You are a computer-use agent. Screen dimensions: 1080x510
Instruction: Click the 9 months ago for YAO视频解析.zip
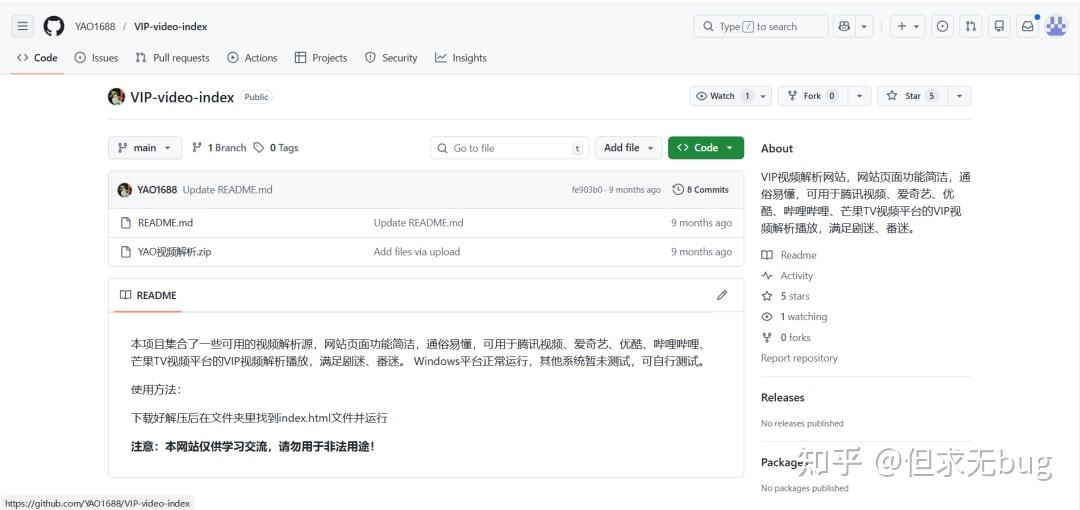pos(701,252)
